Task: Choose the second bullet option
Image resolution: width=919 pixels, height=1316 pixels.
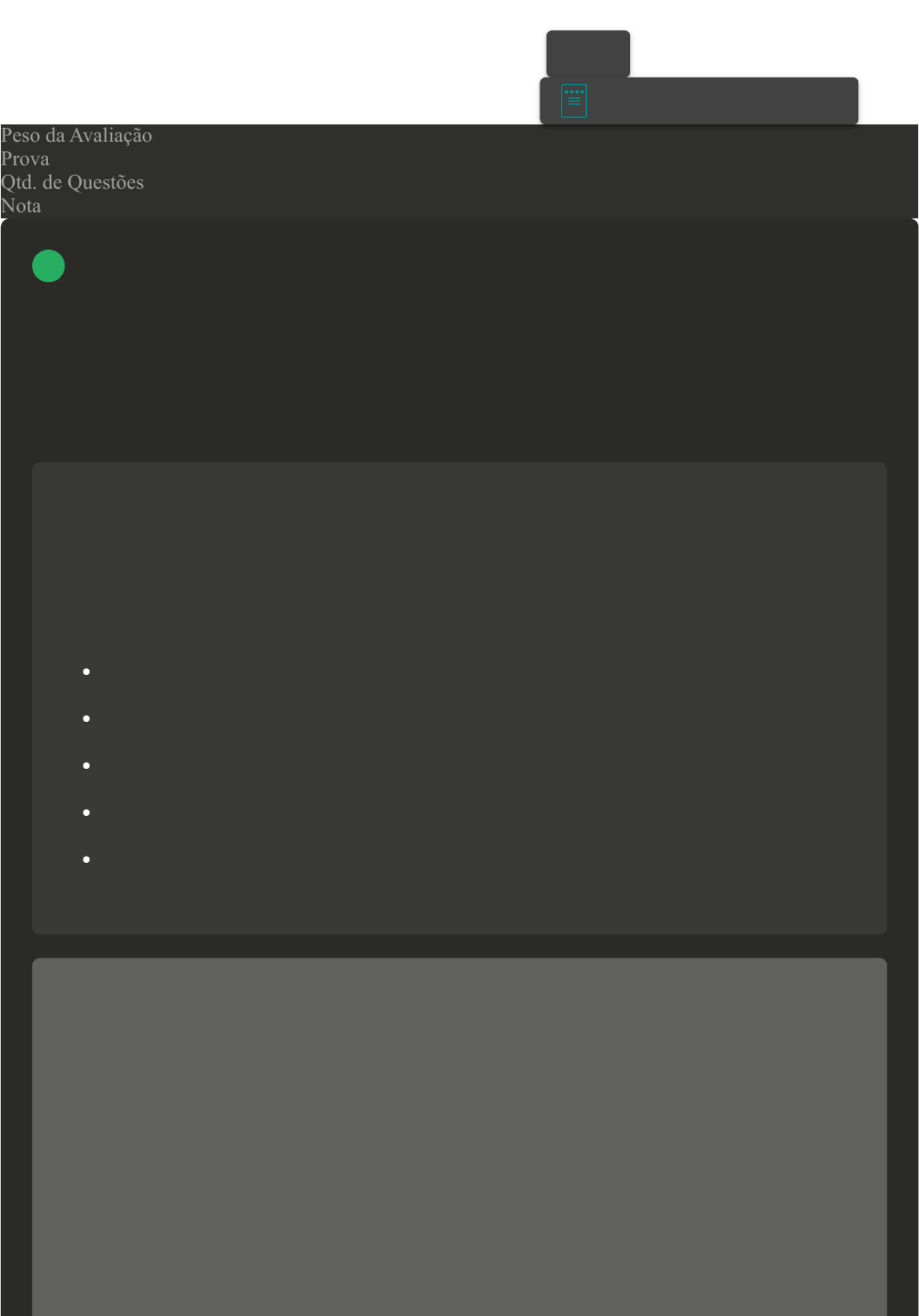Action: (x=87, y=718)
